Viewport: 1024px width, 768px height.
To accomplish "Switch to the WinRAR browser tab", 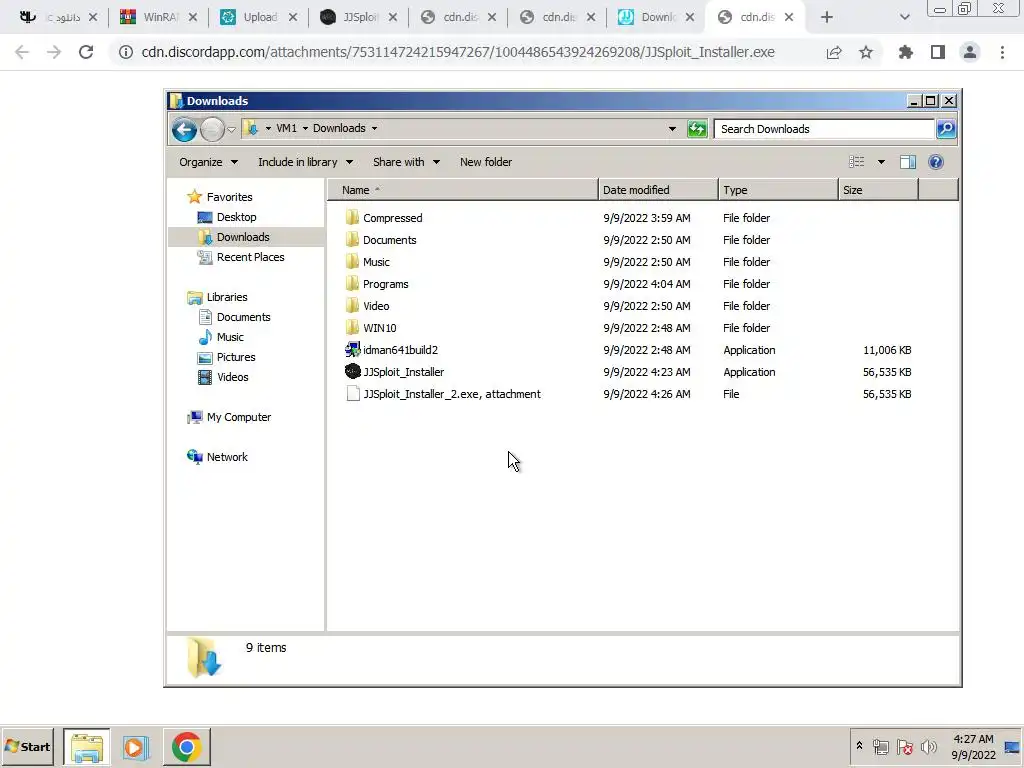I will click(x=159, y=17).
